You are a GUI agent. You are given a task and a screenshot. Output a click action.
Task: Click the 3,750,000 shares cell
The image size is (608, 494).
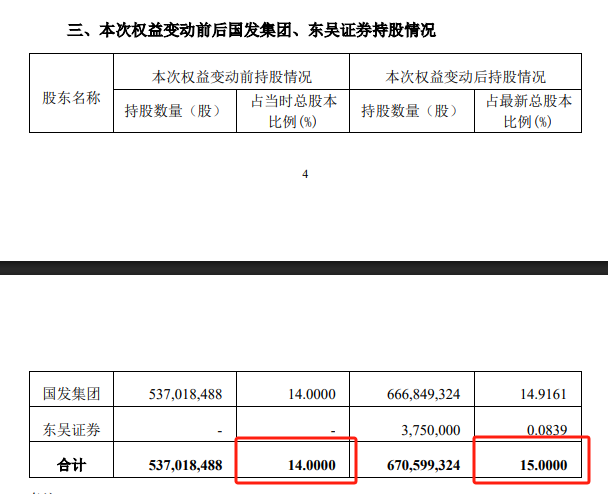pyautogui.click(x=430, y=430)
